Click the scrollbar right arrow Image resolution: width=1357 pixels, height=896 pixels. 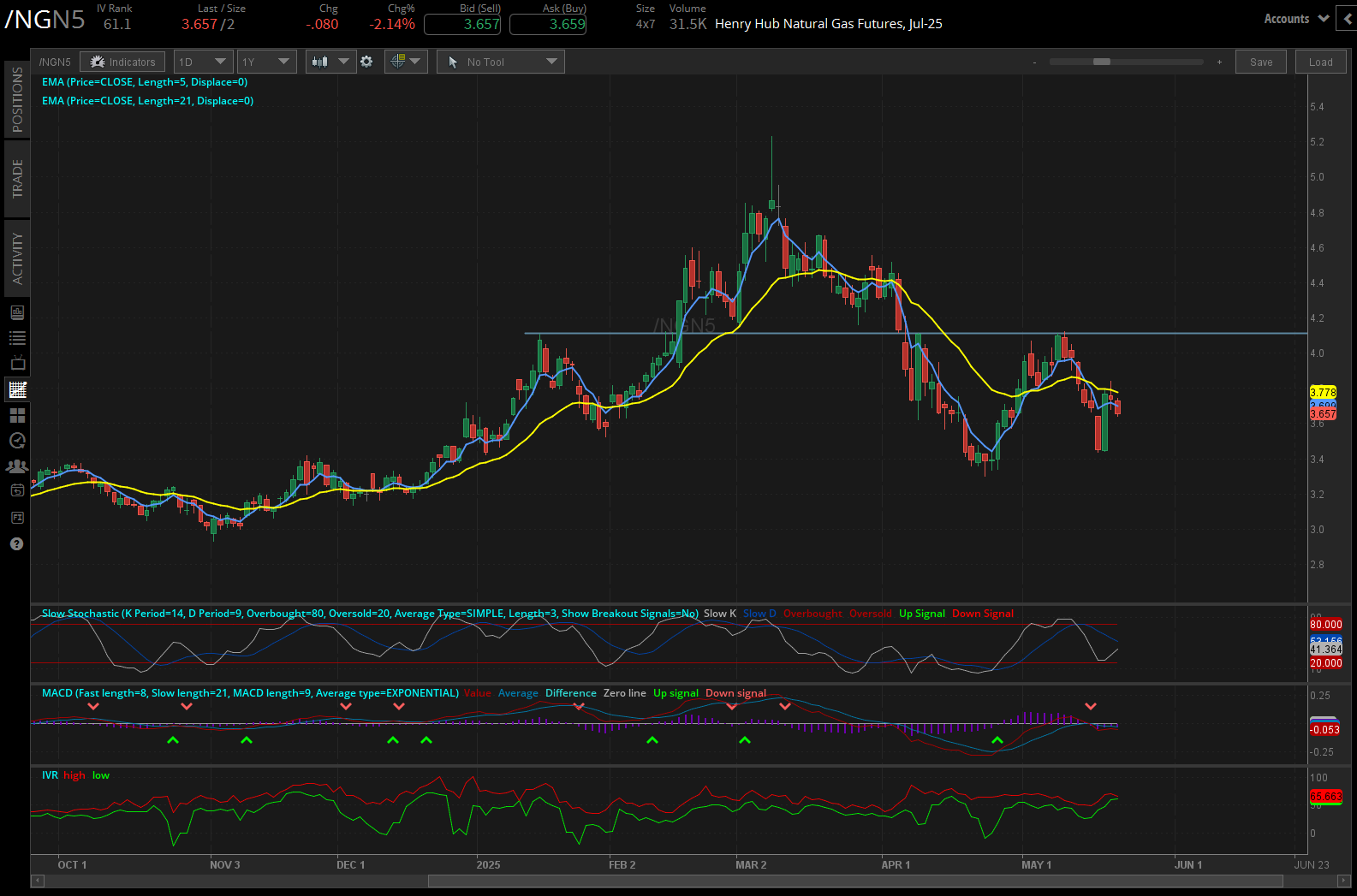(1344, 881)
